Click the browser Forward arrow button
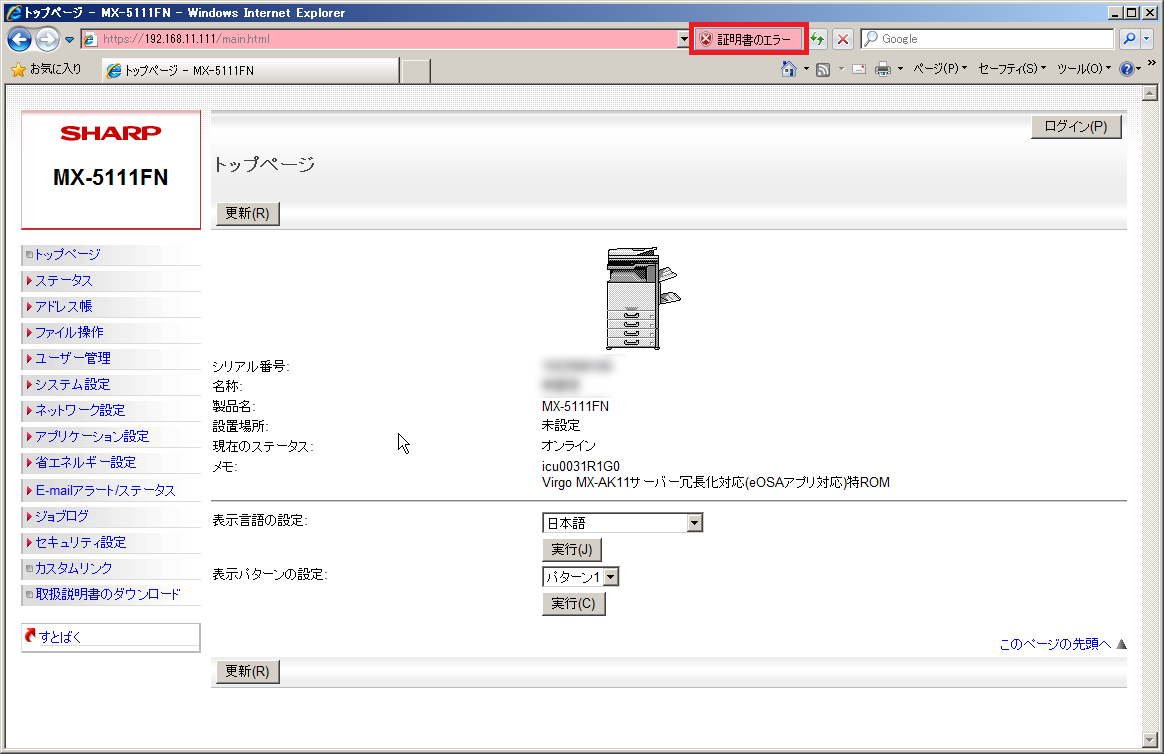Screen dimensions: 1164x754 [x=48, y=39]
